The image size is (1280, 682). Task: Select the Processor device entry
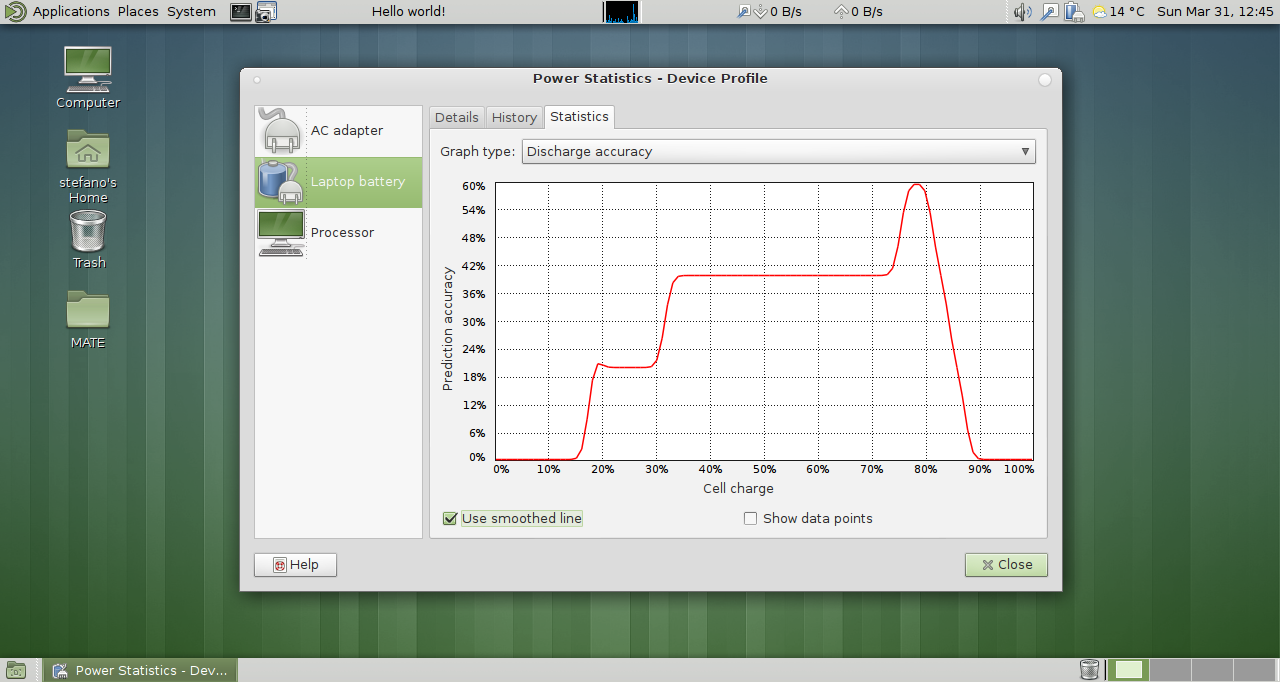[338, 233]
